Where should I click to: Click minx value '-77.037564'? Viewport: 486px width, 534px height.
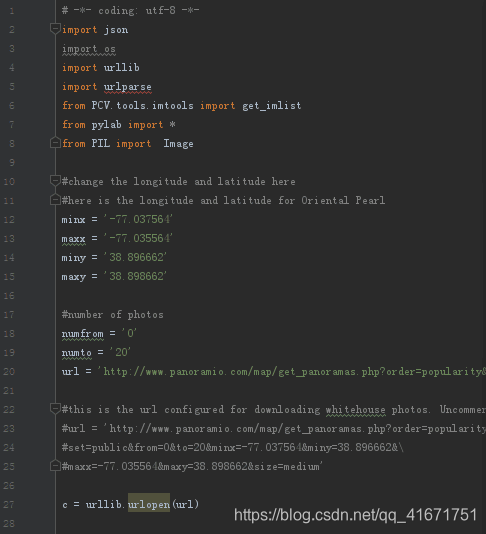(x=138, y=219)
